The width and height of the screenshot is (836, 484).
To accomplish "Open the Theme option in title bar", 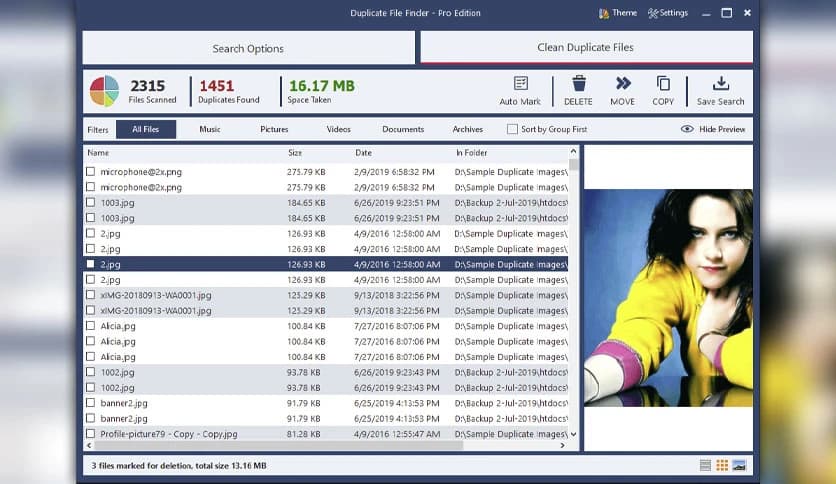I will 618,13.
